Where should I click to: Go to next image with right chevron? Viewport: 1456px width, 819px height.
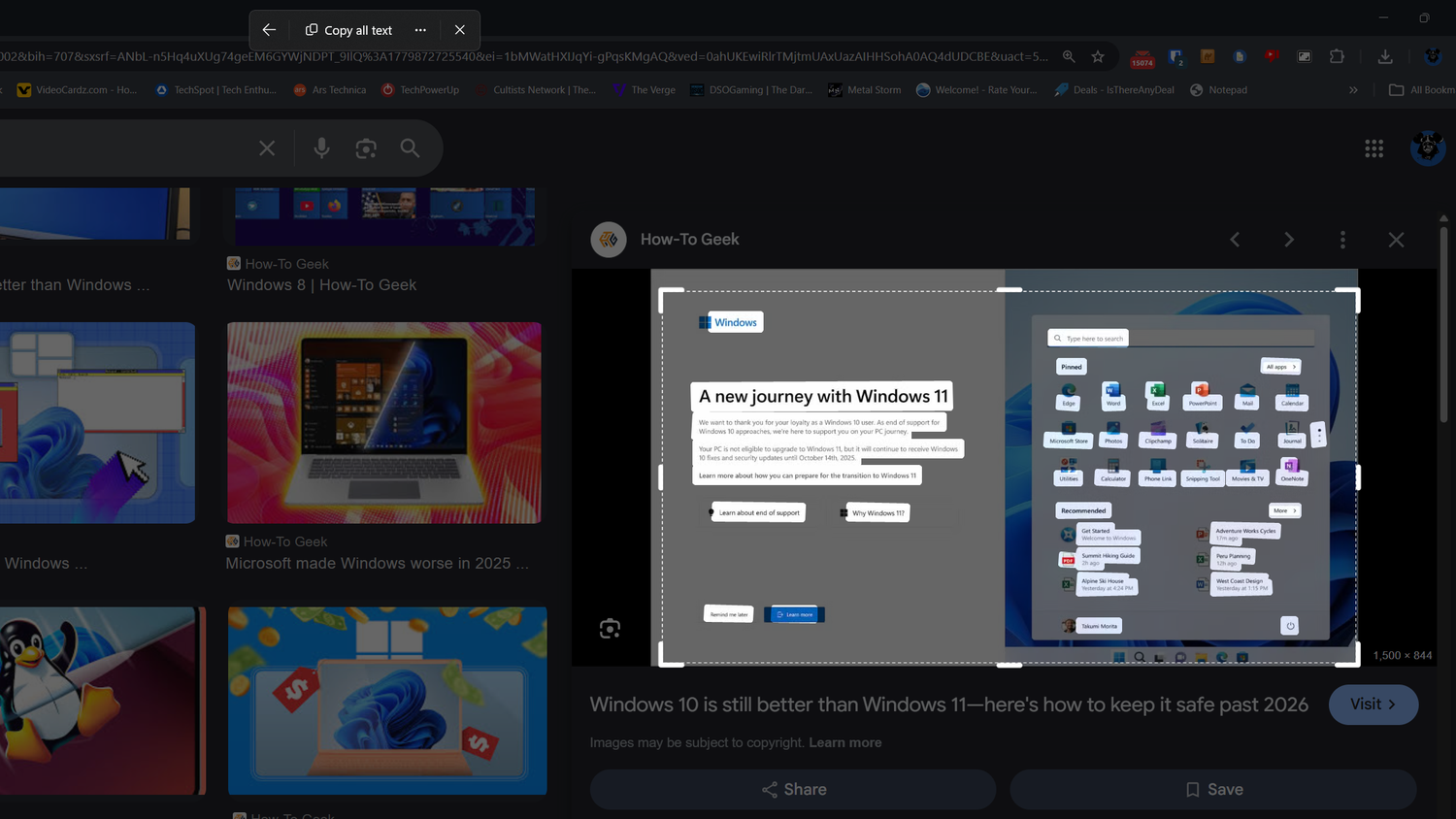(1289, 240)
